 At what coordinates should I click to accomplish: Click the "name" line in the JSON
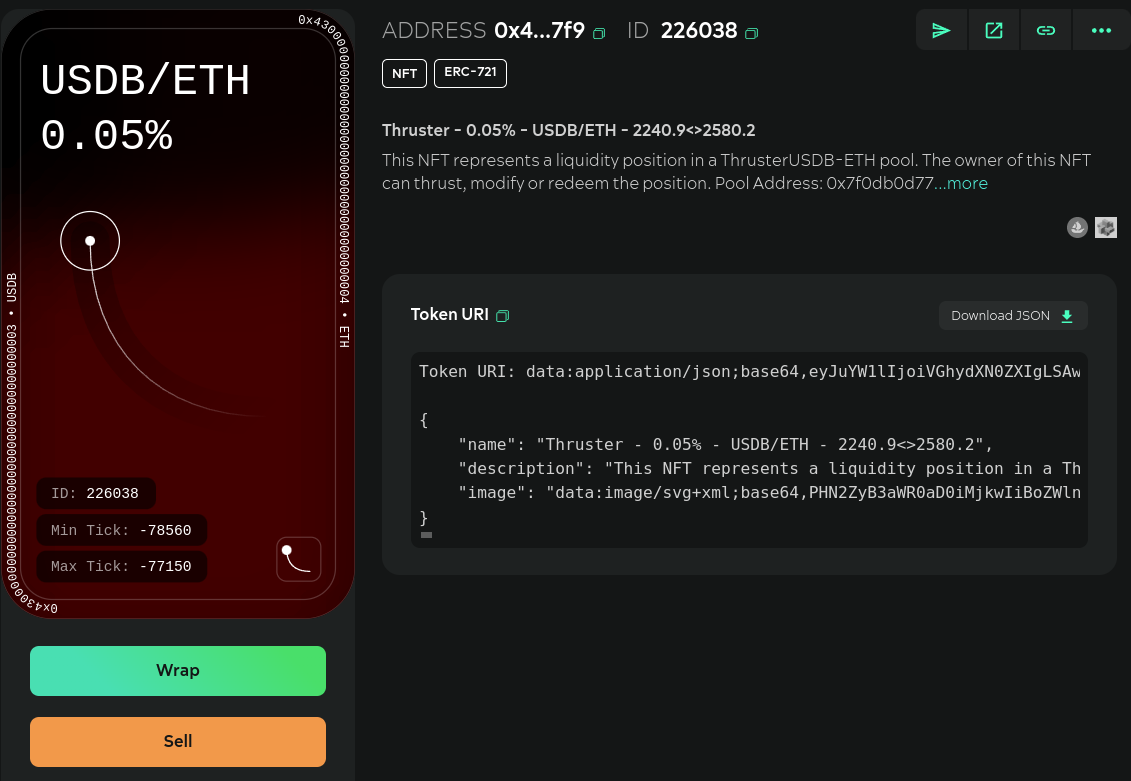coord(726,444)
